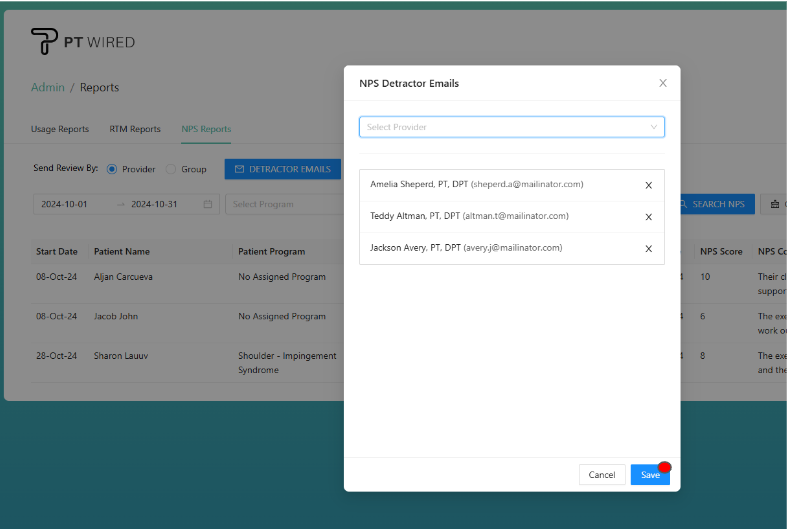
Task: Click the start date 2024-10-01 field
Action: [x=66, y=204]
